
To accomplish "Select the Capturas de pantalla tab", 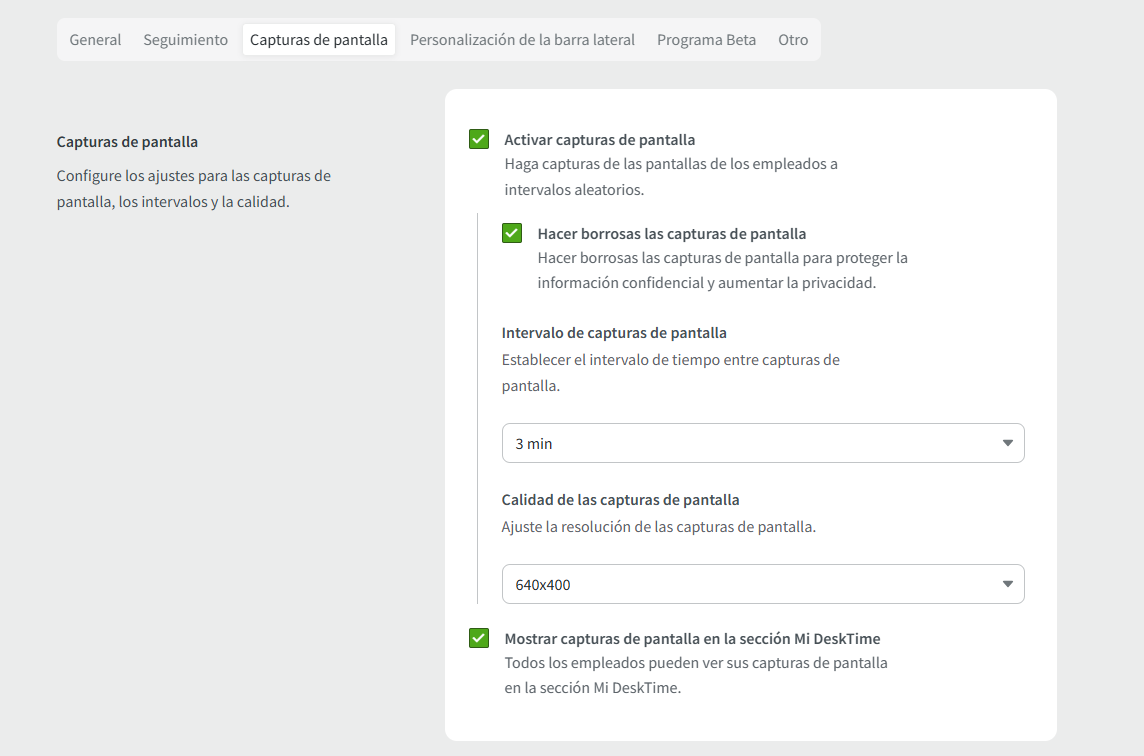I will pos(319,40).
